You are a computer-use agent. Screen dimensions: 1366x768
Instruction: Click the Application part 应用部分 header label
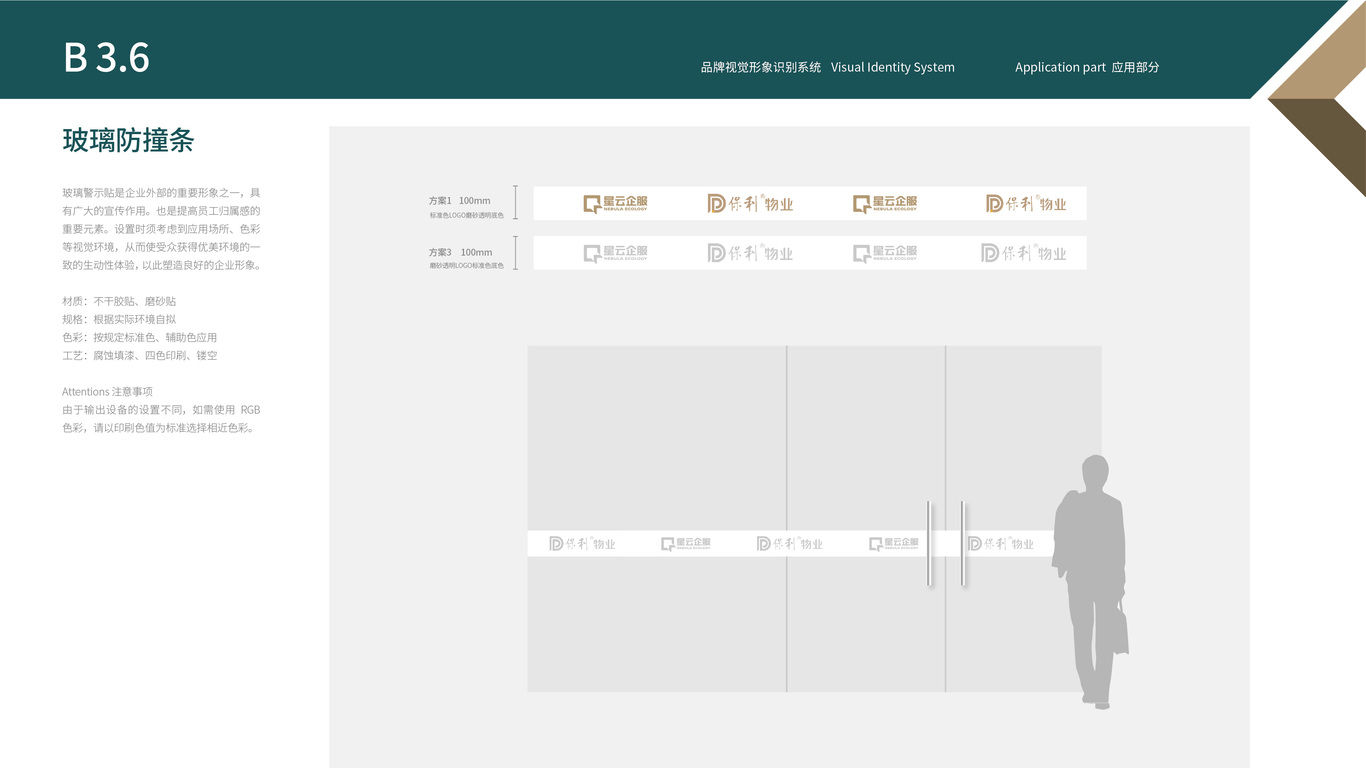(x=1087, y=67)
